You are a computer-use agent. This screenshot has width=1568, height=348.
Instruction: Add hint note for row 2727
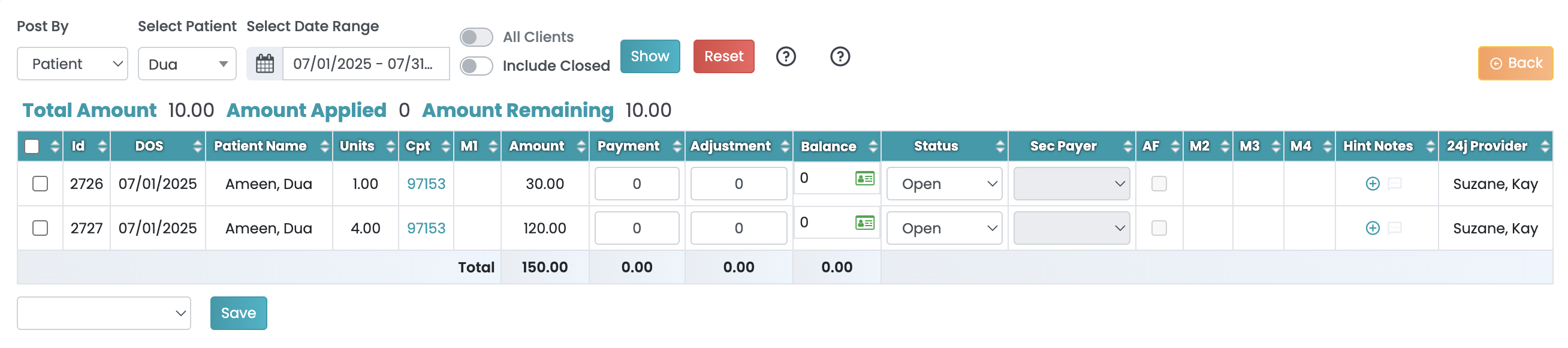[x=1373, y=228]
